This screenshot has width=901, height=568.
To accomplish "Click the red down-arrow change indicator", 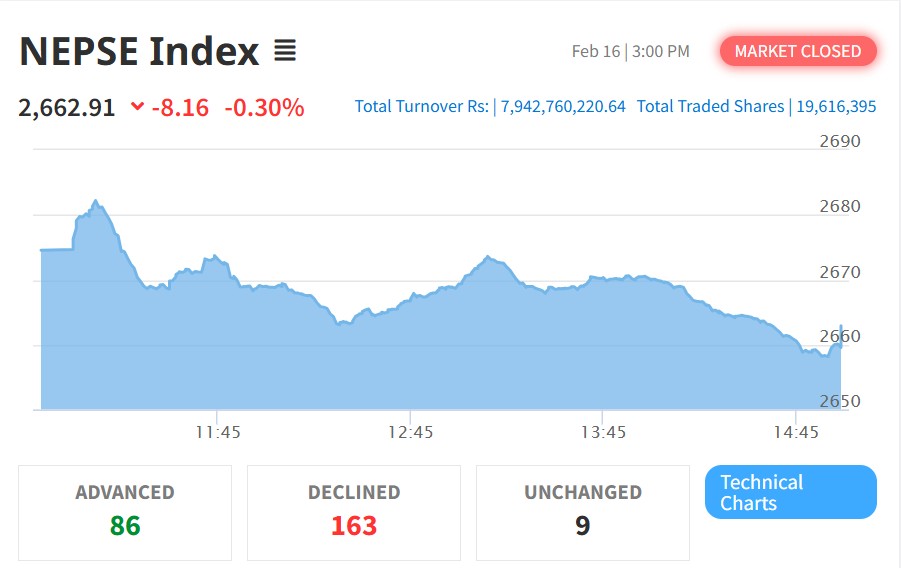I will pyautogui.click(x=138, y=107).
